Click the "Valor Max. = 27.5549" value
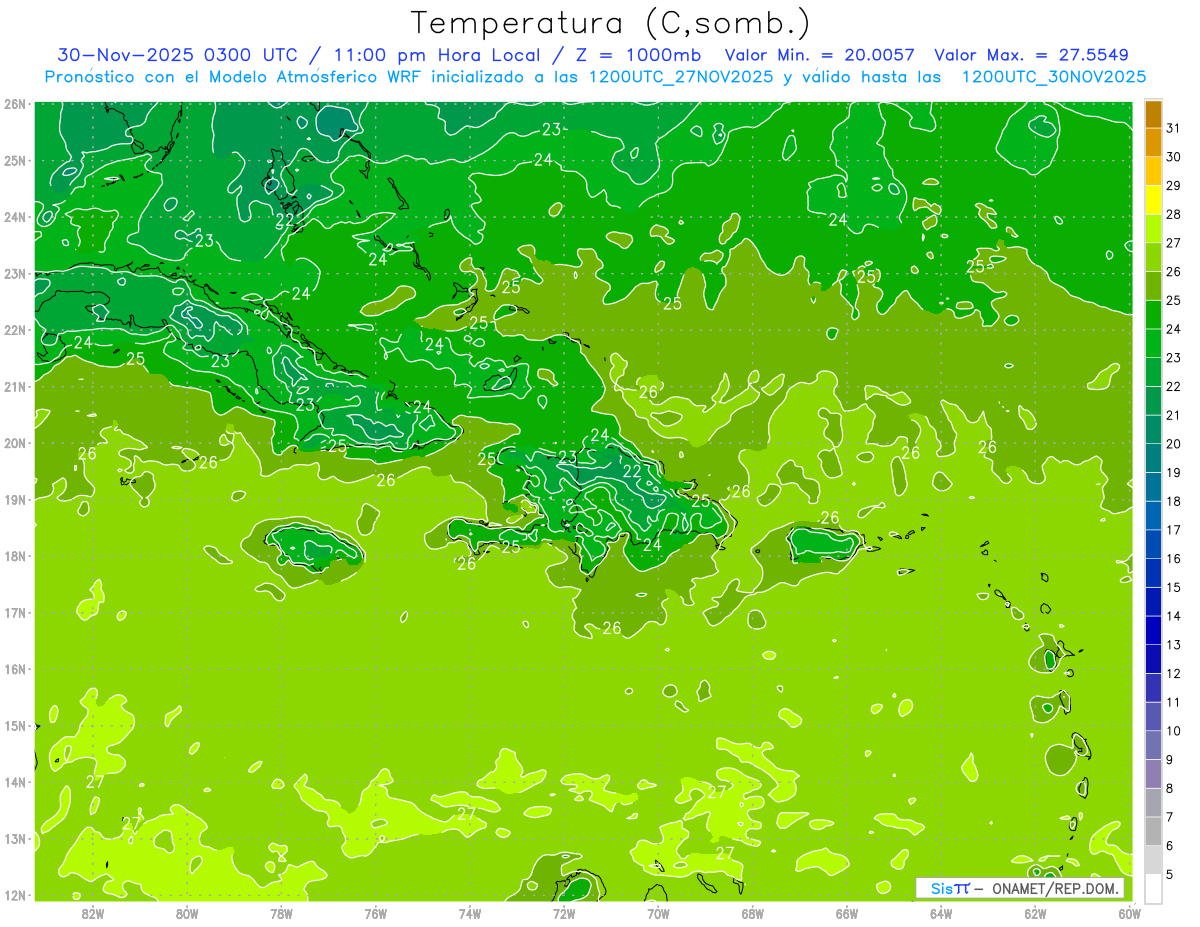Viewport: 1200px width, 927px height. tap(1031, 55)
